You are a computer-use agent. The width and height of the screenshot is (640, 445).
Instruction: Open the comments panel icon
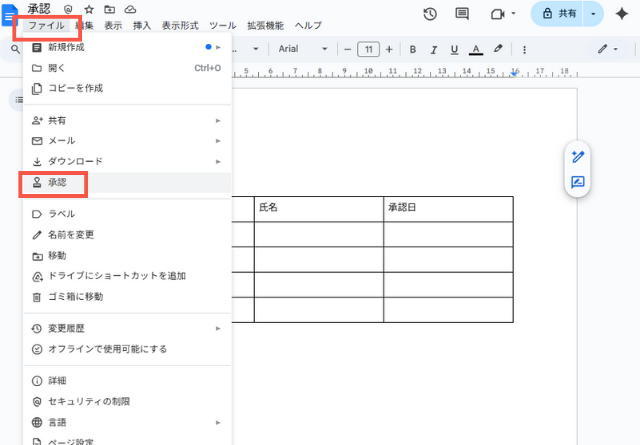[x=461, y=14]
